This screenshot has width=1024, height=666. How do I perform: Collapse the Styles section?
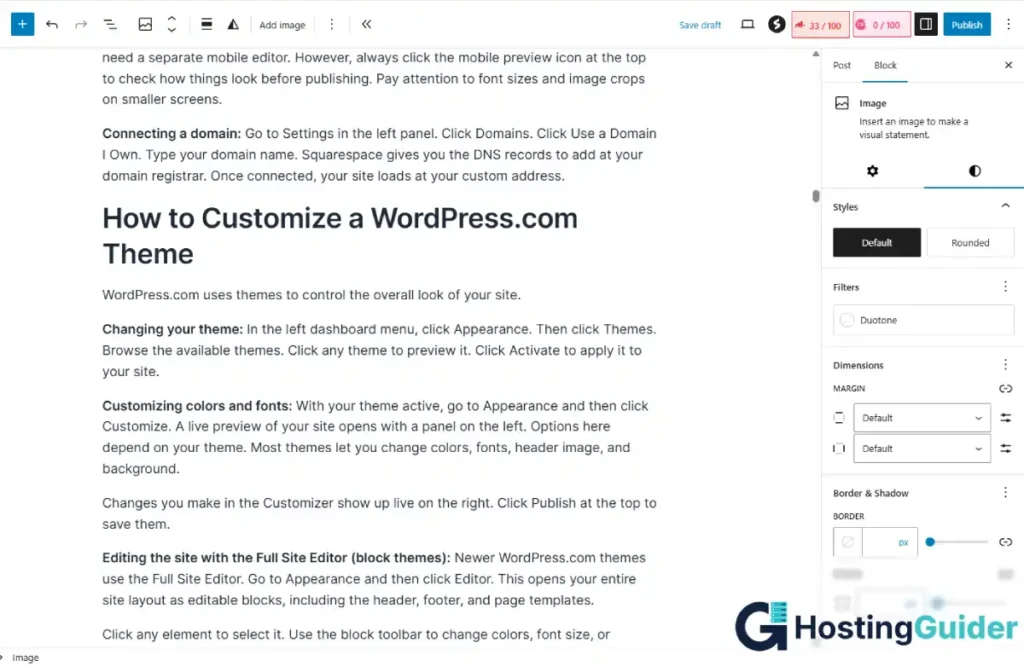point(1006,206)
